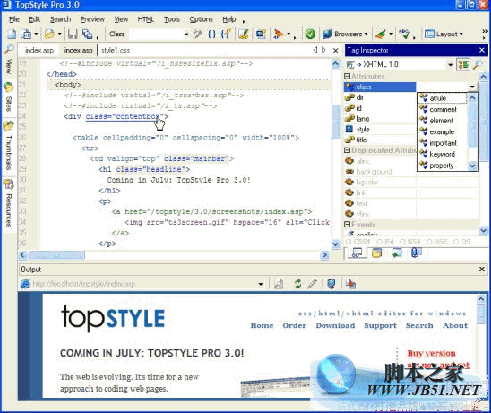
Task: Click the first curly braces icon
Action: pyautogui.click(x=212, y=34)
